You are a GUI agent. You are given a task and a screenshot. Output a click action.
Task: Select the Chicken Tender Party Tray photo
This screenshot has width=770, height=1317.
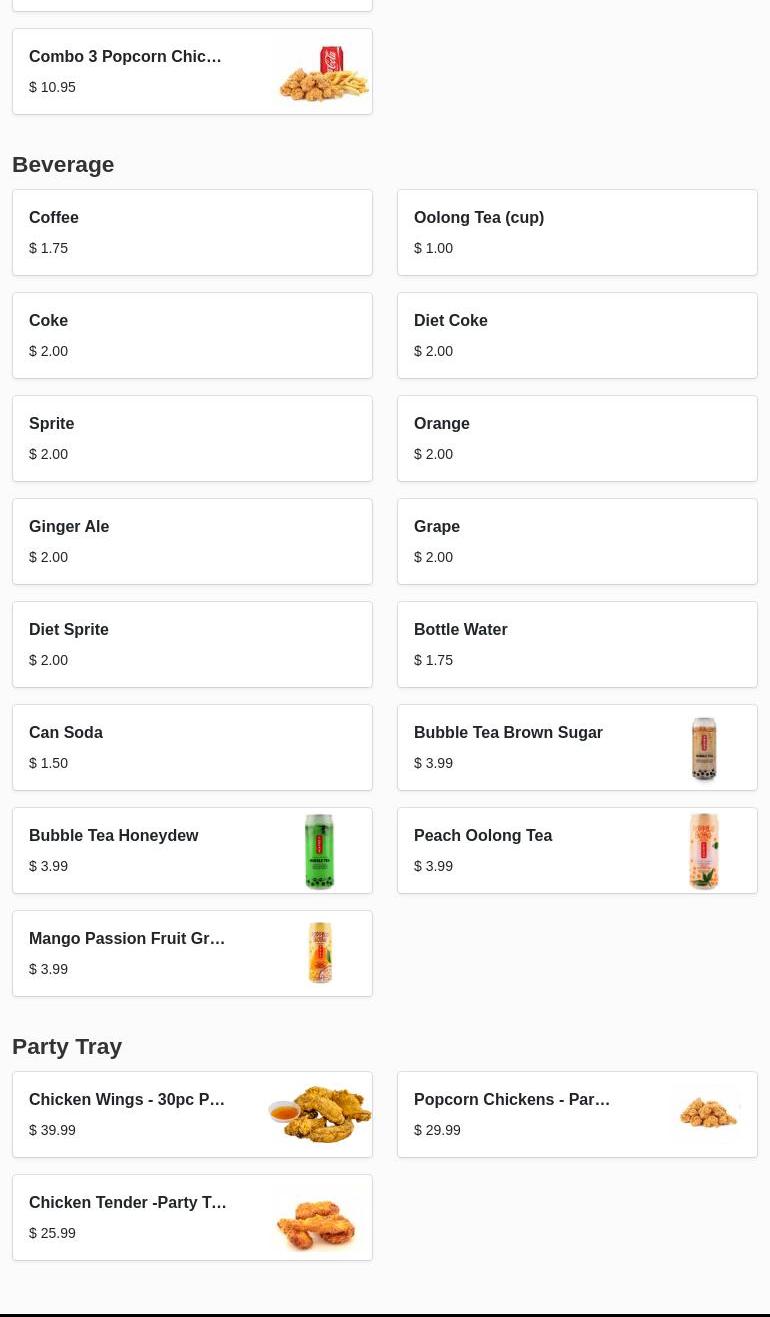tap(317, 1218)
